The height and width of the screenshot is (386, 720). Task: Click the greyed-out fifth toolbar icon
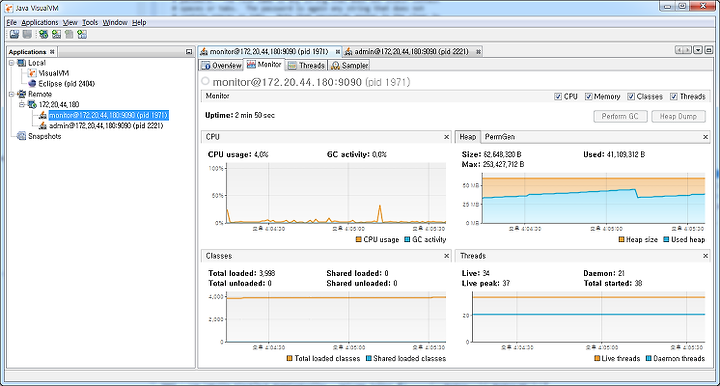point(69,34)
